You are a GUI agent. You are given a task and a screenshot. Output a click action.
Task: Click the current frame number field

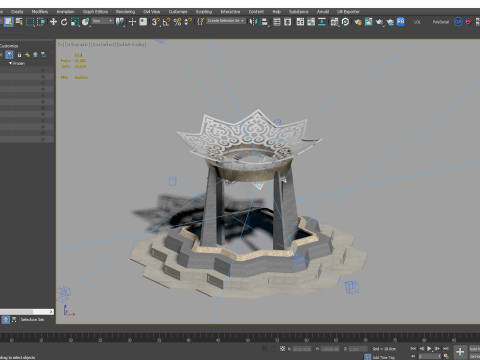pyautogui.click(x=429, y=357)
